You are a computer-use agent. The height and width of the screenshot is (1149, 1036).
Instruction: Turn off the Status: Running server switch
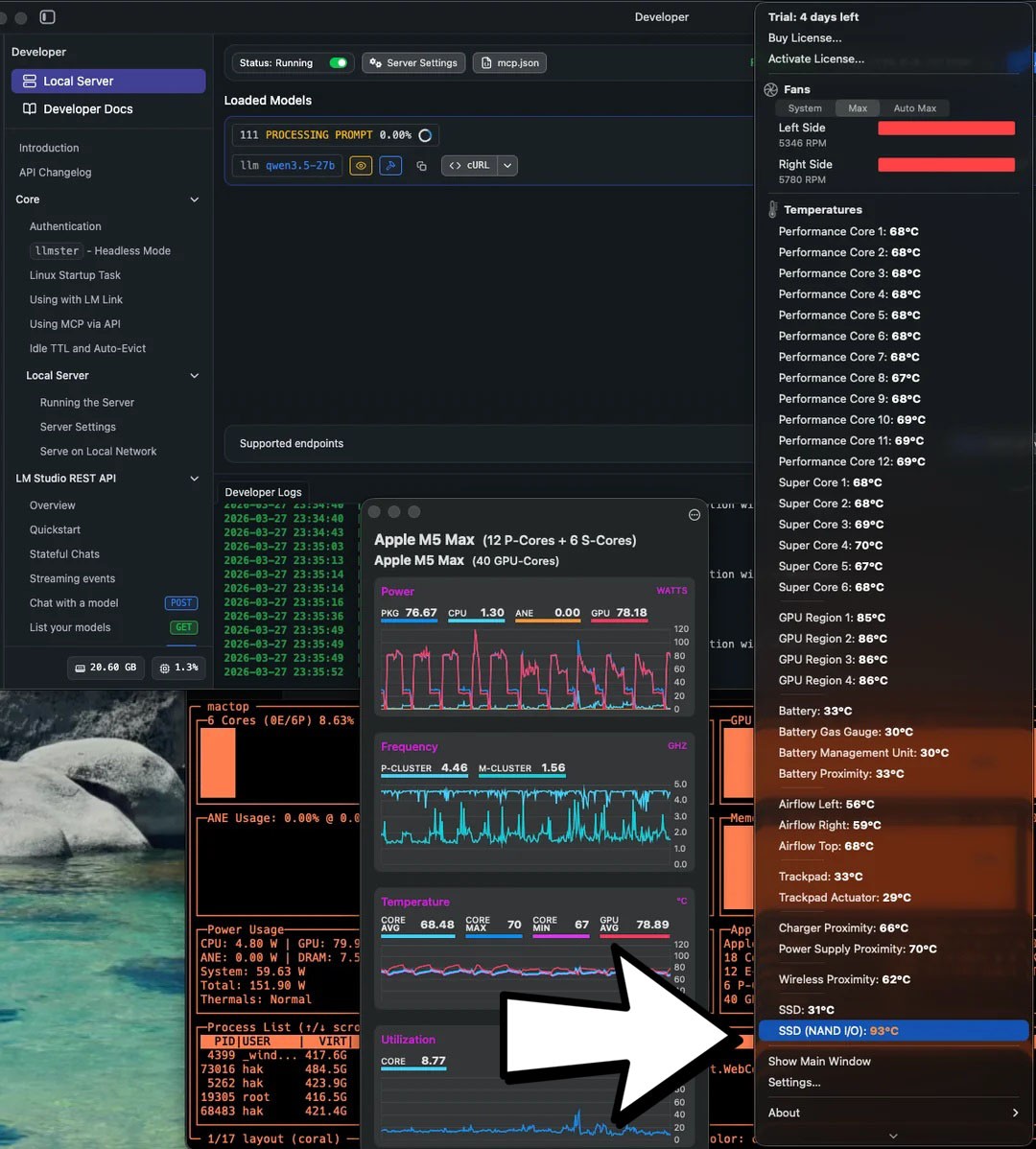coord(338,63)
